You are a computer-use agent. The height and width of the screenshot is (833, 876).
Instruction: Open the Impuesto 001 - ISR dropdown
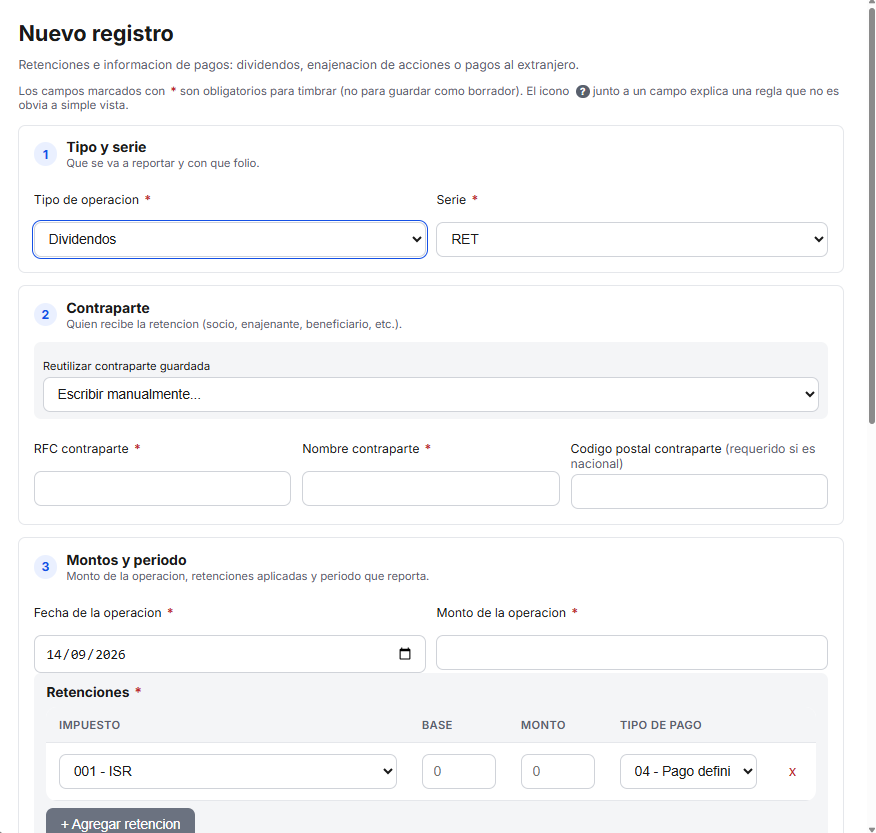tap(228, 772)
